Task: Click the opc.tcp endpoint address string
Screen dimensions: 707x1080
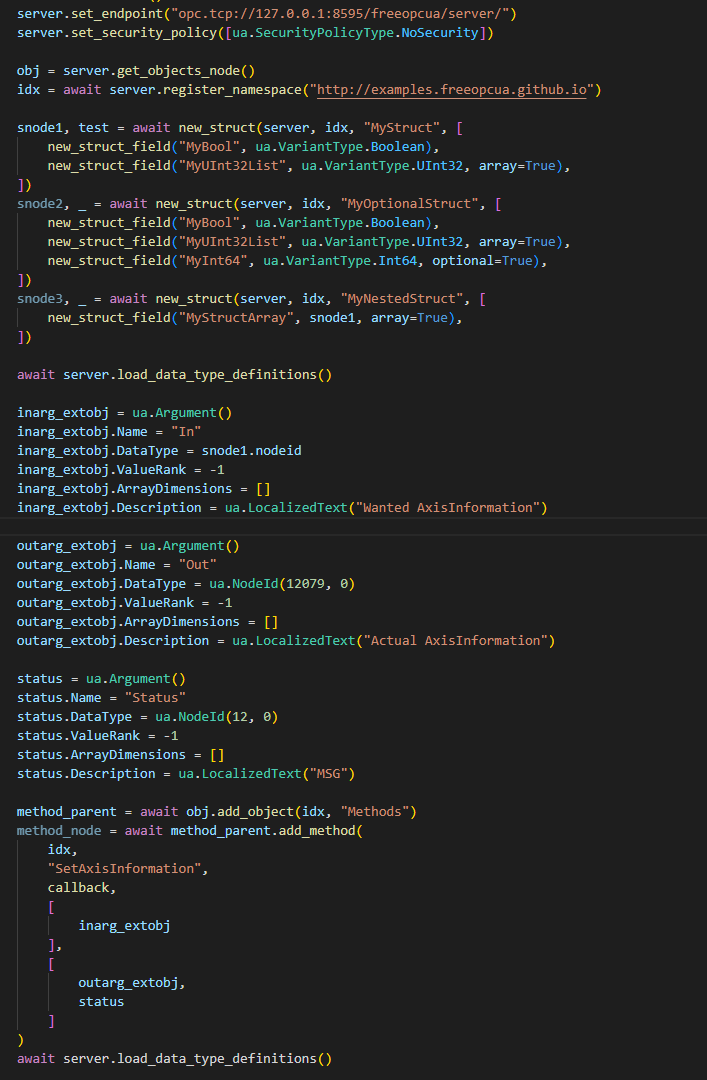Action: tap(340, 14)
